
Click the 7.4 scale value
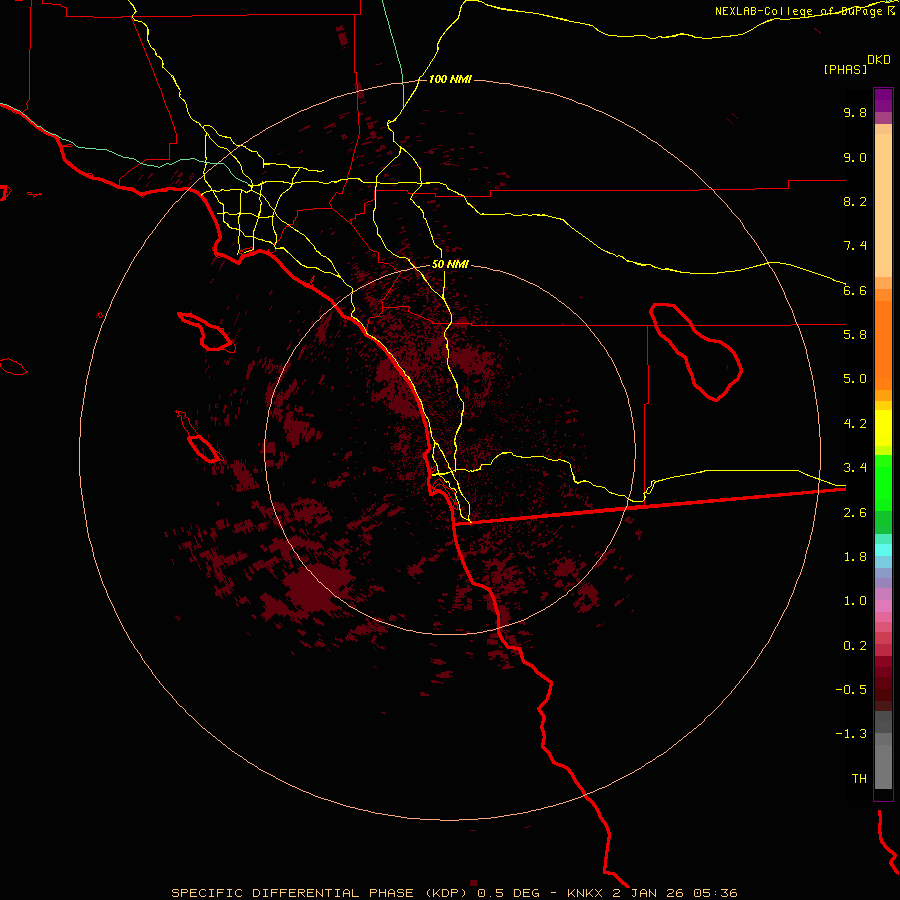click(855, 246)
